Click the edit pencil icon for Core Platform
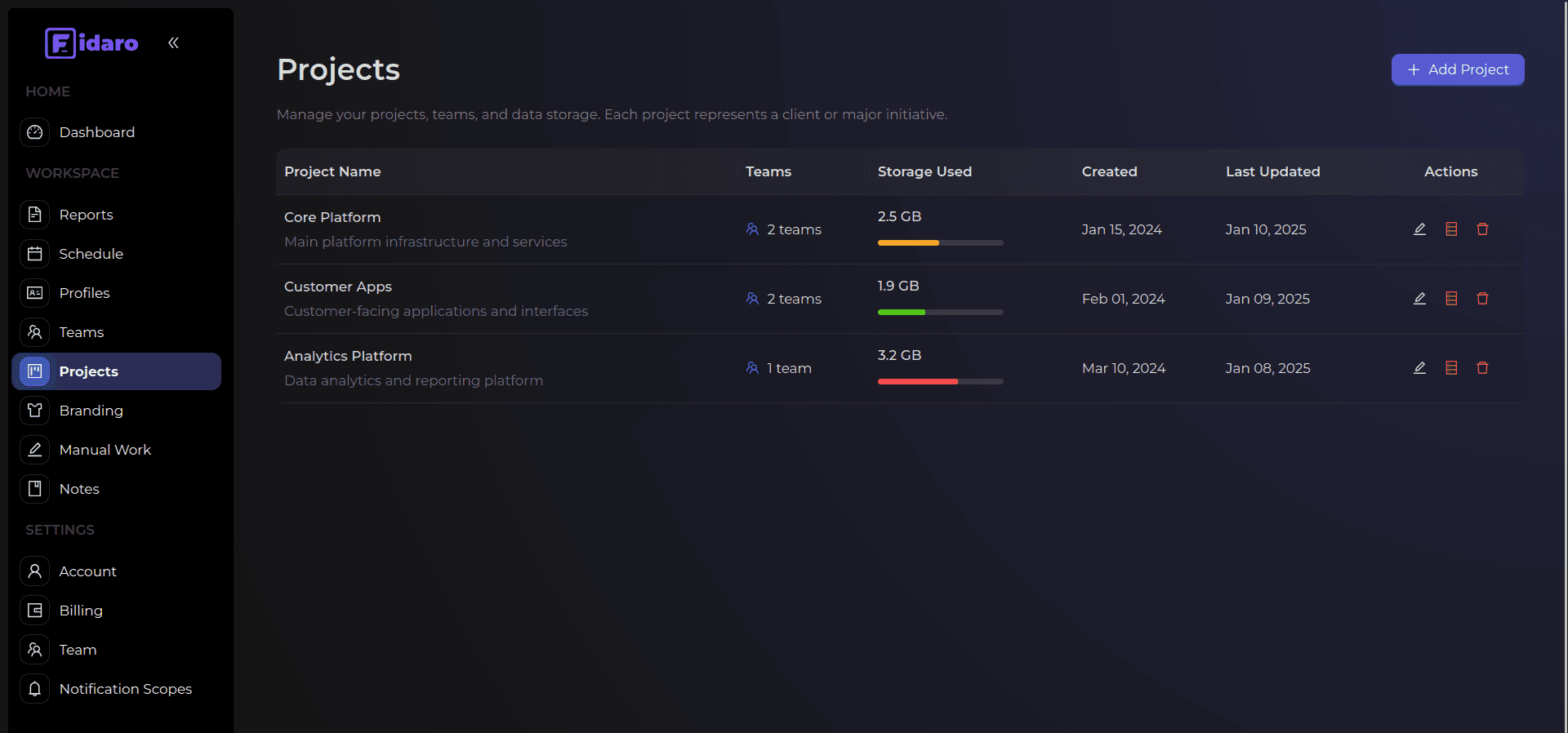1568x733 pixels. 1419,229
